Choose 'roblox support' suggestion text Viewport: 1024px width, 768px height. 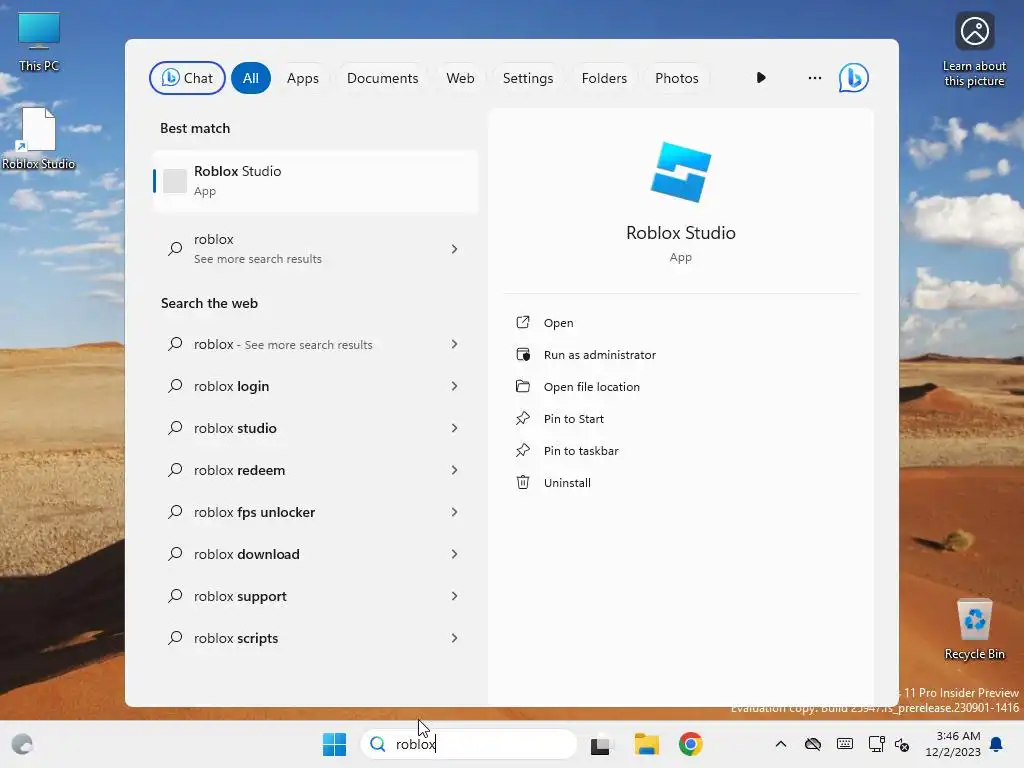click(x=240, y=596)
